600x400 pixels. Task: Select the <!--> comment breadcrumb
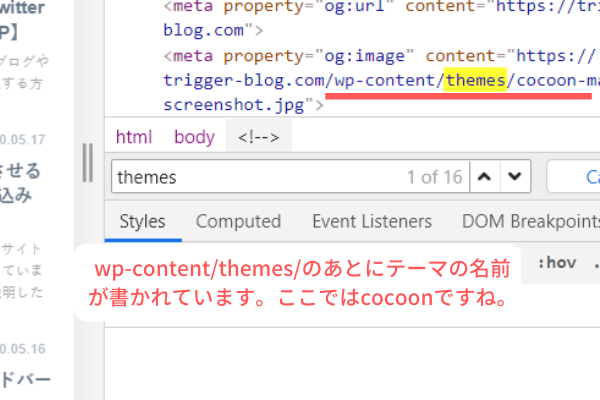pos(259,137)
